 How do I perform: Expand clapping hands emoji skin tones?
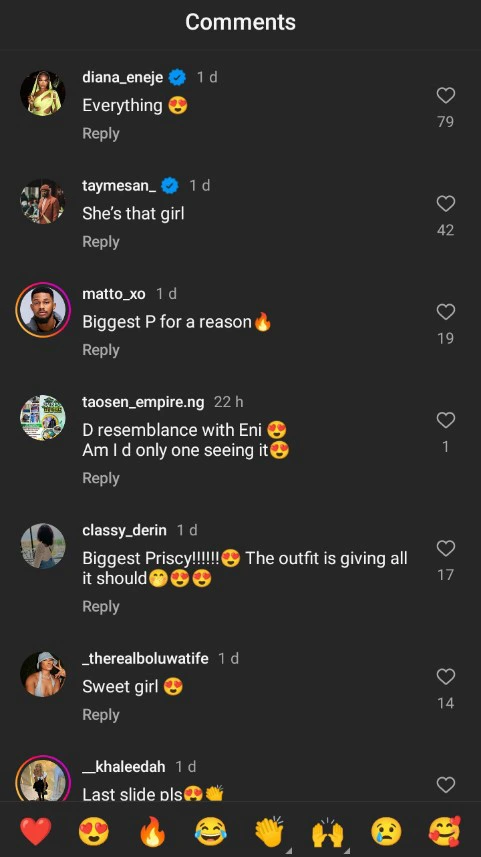269,831
